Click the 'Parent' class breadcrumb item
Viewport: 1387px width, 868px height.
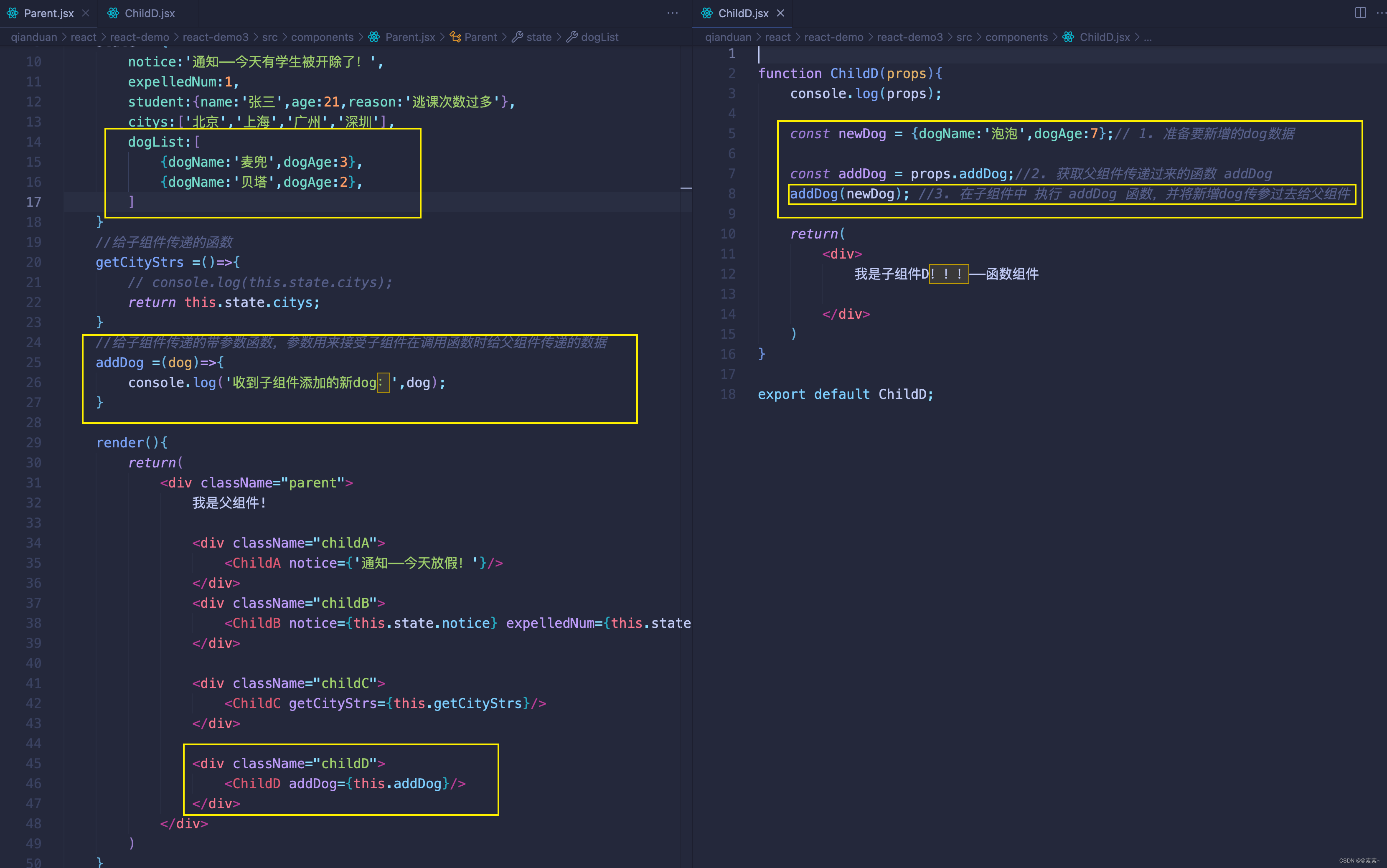[480, 37]
